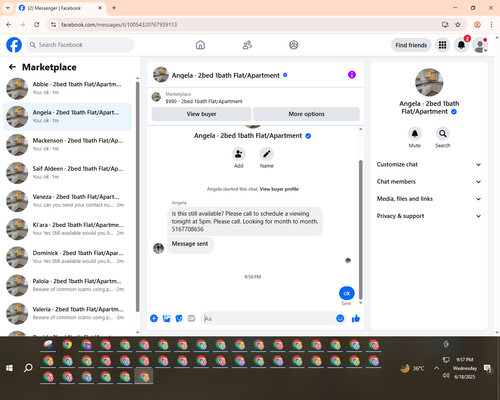Expand Media, files and links section
The width and height of the screenshot is (500, 400).
pyautogui.click(x=429, y=199)
